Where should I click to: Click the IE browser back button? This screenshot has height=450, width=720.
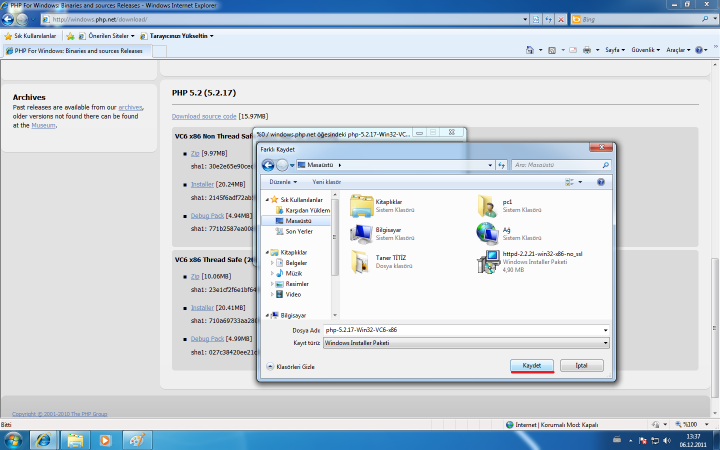point(8,19)
